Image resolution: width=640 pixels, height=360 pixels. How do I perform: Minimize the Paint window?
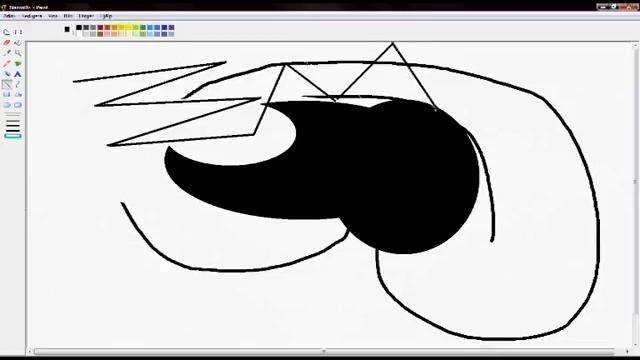tap(603, 7)
